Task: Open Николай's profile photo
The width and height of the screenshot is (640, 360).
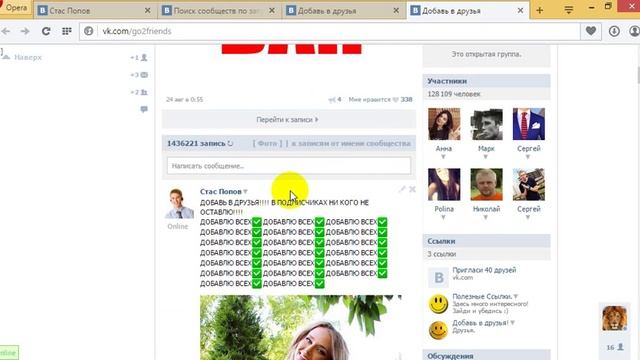Action: (x=486, y=184)
